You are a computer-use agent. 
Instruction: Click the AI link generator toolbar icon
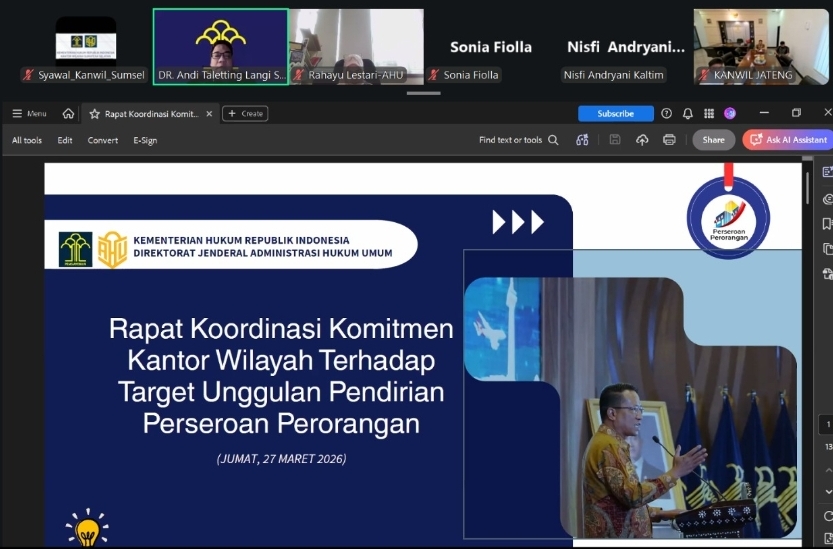pos(582,140)
